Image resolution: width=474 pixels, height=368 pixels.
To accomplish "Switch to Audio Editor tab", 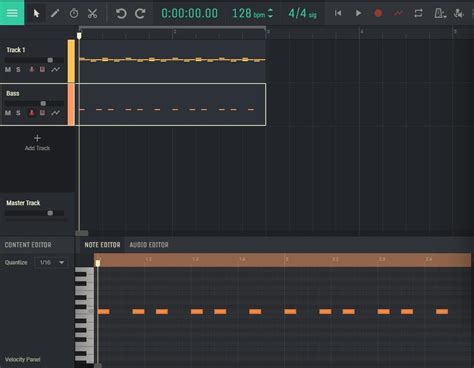I will 149,245.
